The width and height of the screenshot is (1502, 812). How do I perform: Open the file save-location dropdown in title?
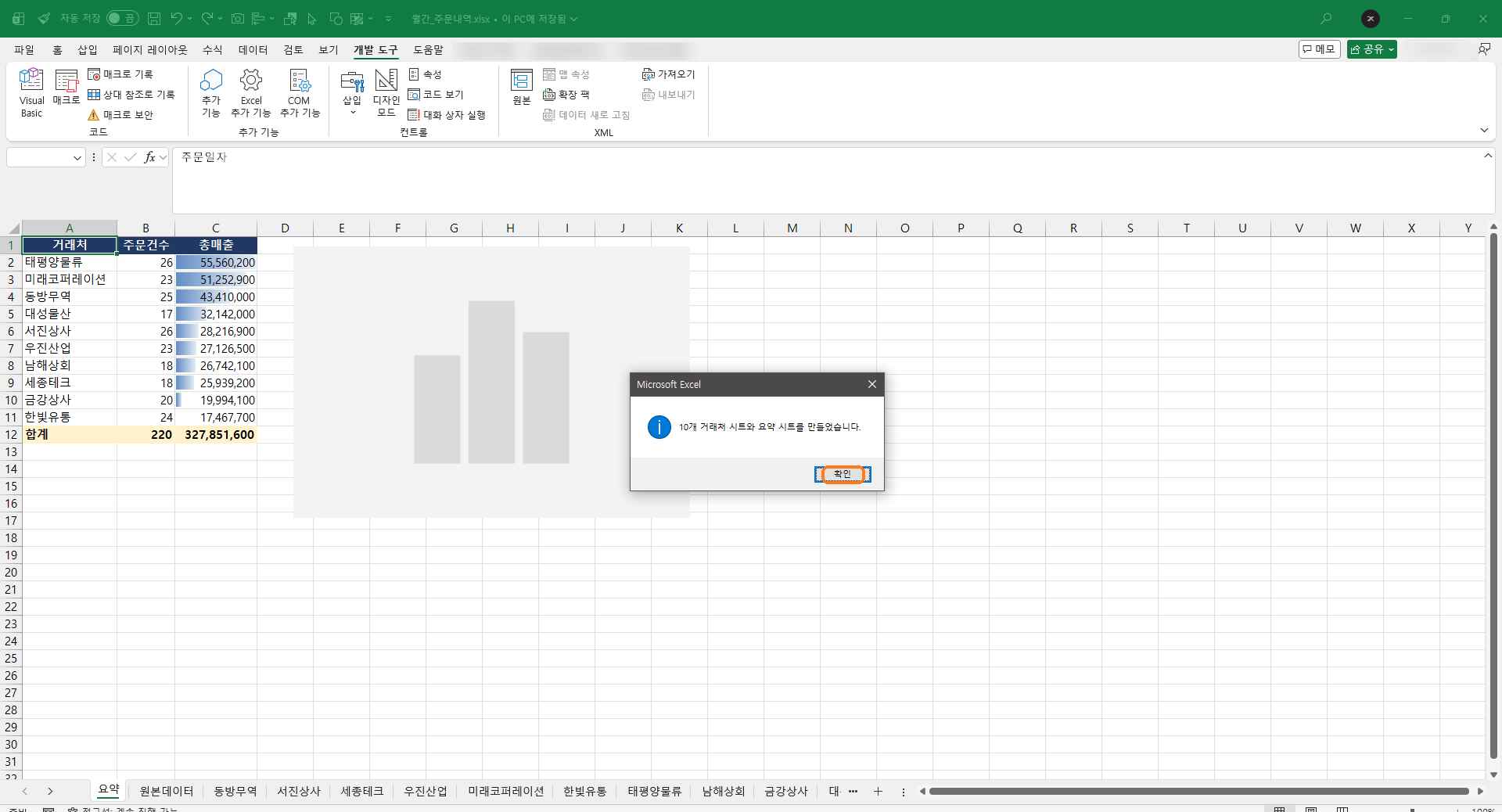tap(574, 19)
